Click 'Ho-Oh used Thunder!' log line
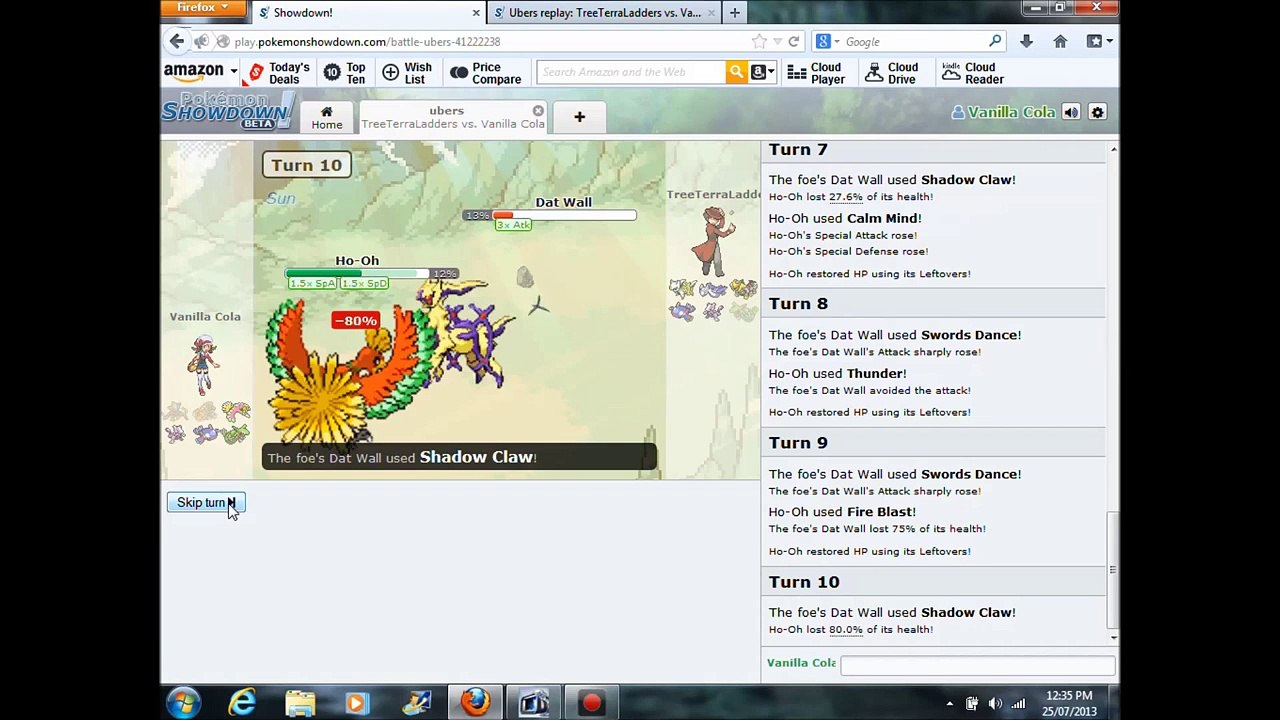1280x720 pixels. [837, 374]
